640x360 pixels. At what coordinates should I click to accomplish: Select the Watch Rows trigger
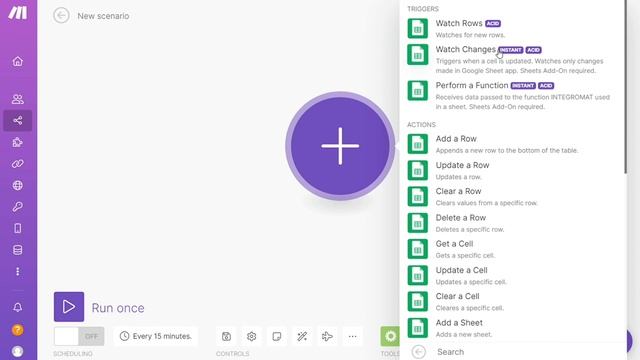point(513,29)
